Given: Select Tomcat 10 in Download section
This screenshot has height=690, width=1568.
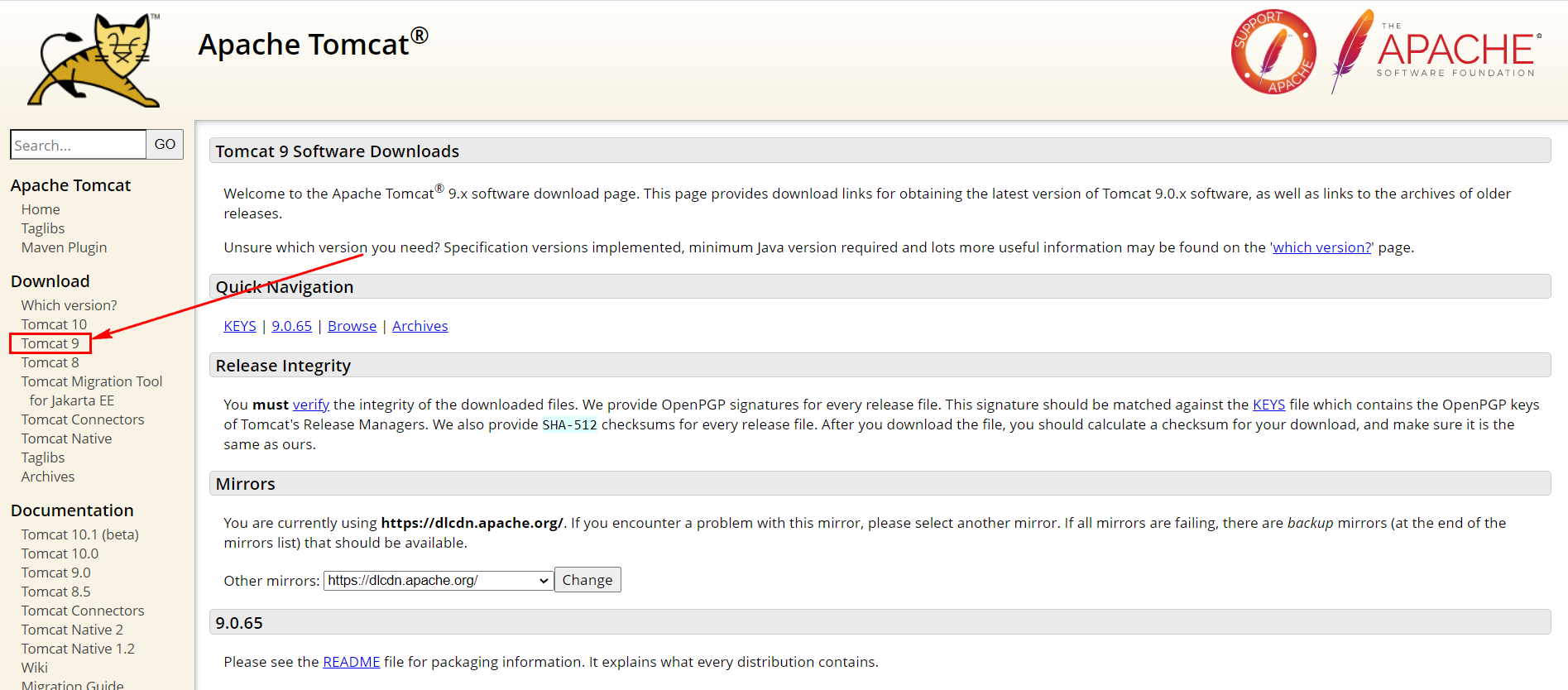Looking at the screenshot, I should 54,324.
